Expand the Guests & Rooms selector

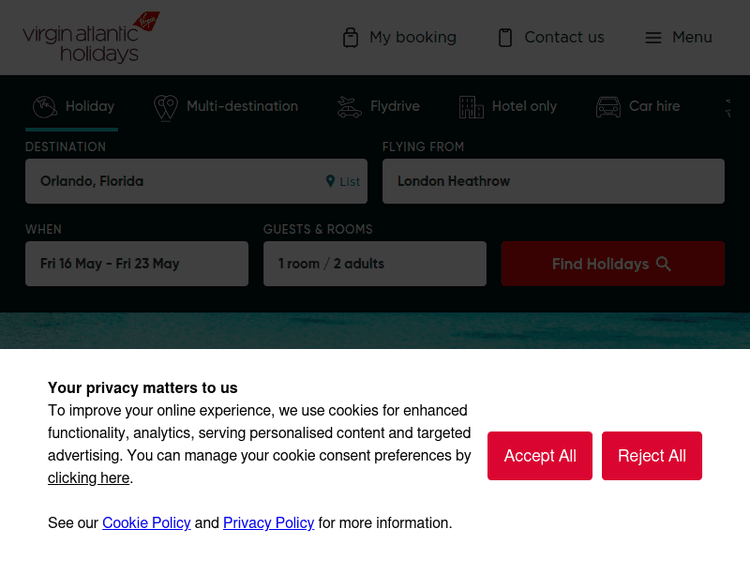pos(374,264)
